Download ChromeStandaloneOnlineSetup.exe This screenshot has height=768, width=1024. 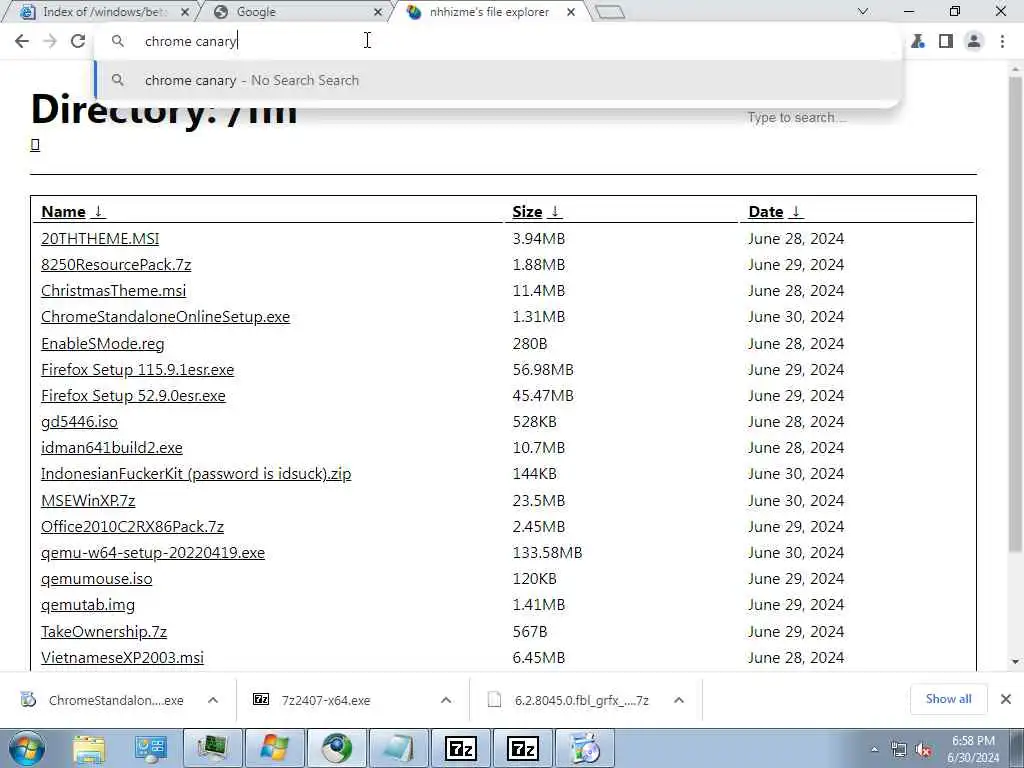[x=165, y=317]
